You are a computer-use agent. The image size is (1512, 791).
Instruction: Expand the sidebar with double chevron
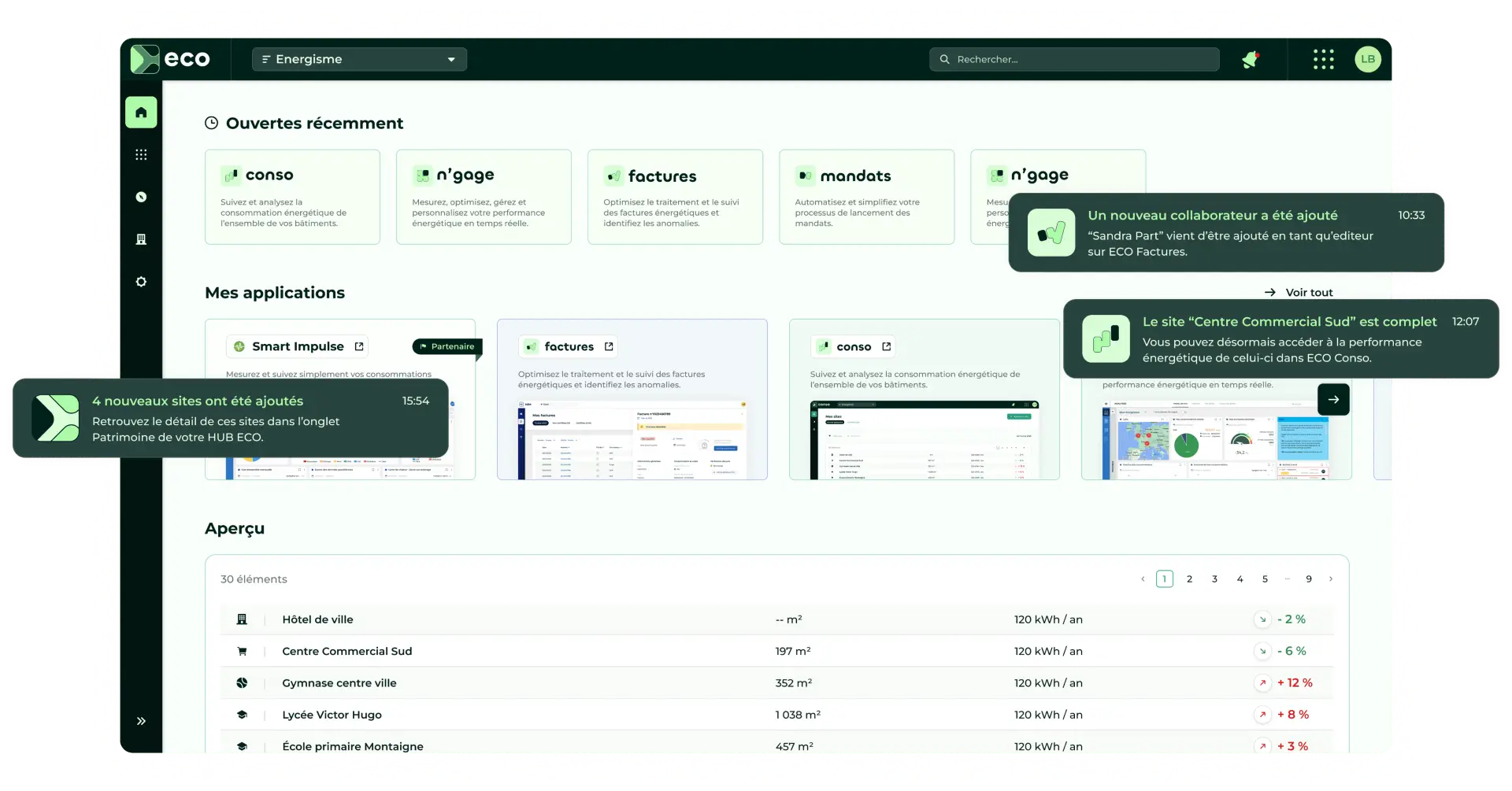coord(141,721)
